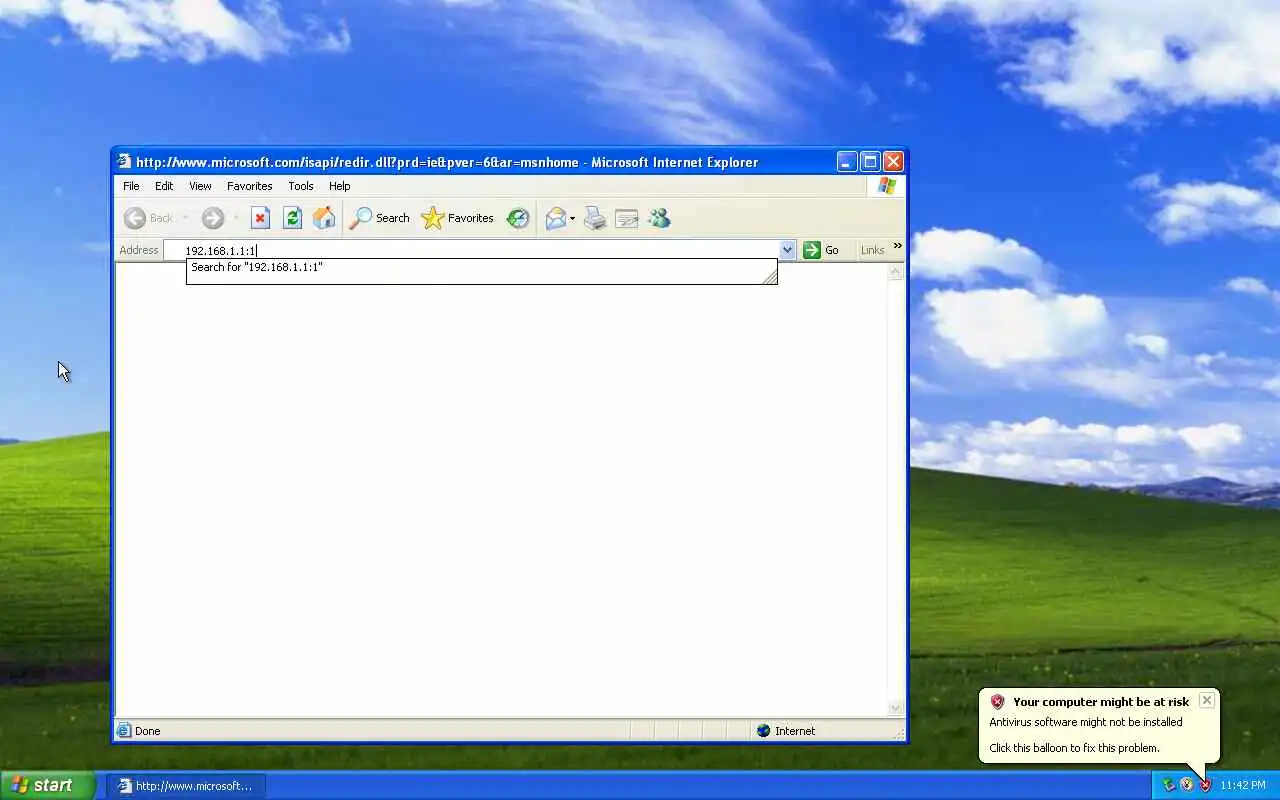Viewport: 1280px width, 800px height.
Task: Open the File menu
Action: pos(131,186)
